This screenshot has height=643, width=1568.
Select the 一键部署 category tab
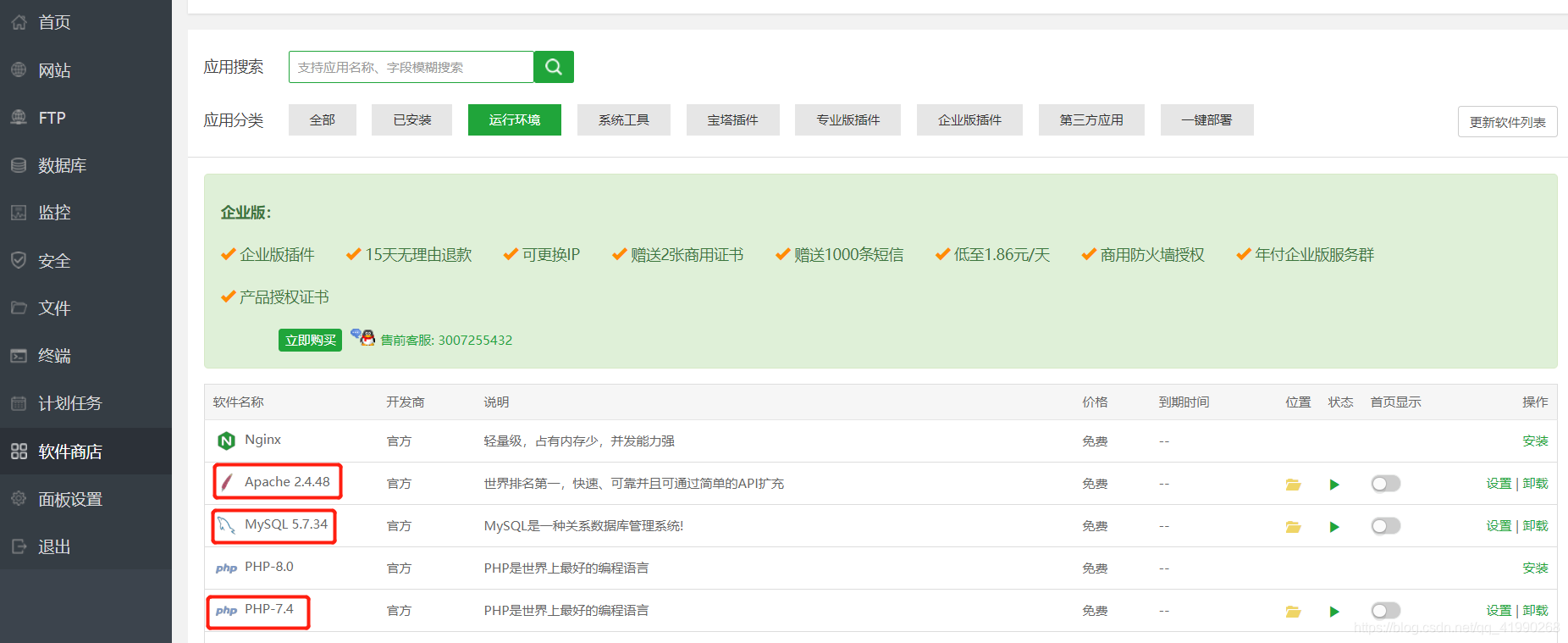point(1207,120)
